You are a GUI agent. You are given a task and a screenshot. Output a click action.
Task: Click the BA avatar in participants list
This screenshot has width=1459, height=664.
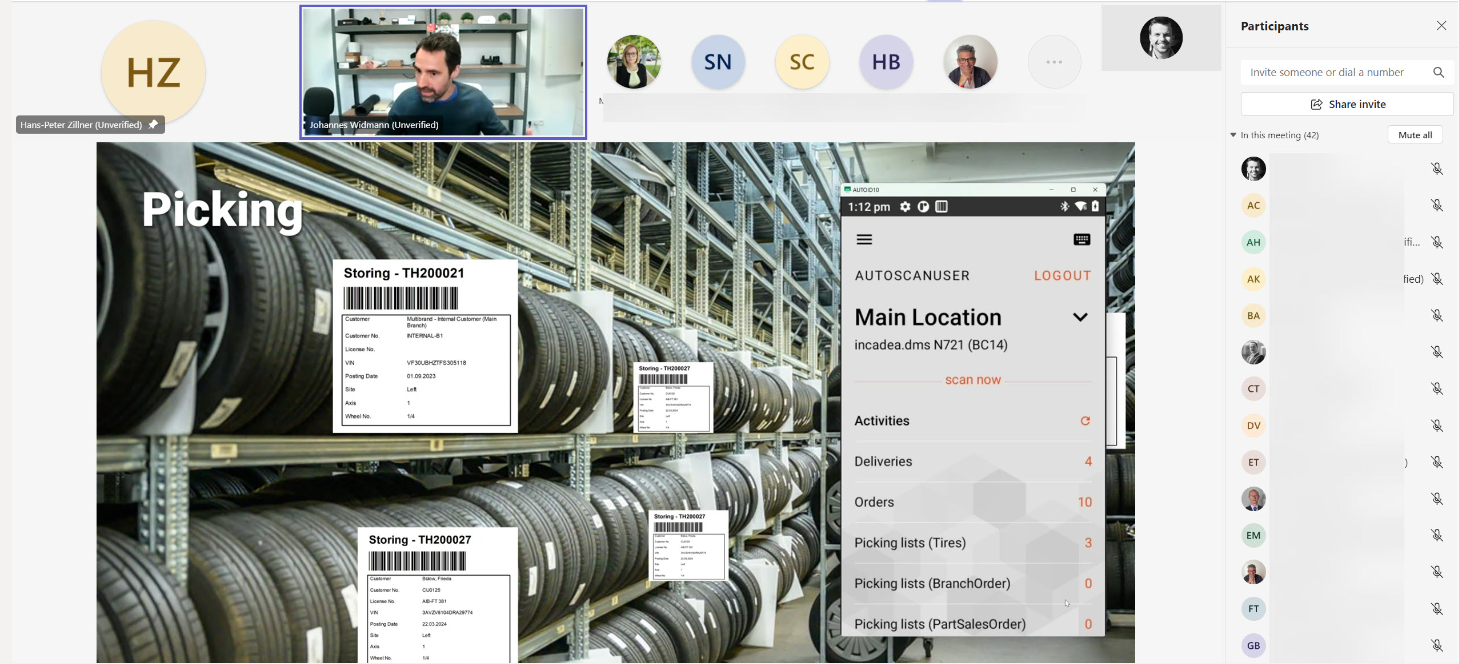pos(1254,315)
